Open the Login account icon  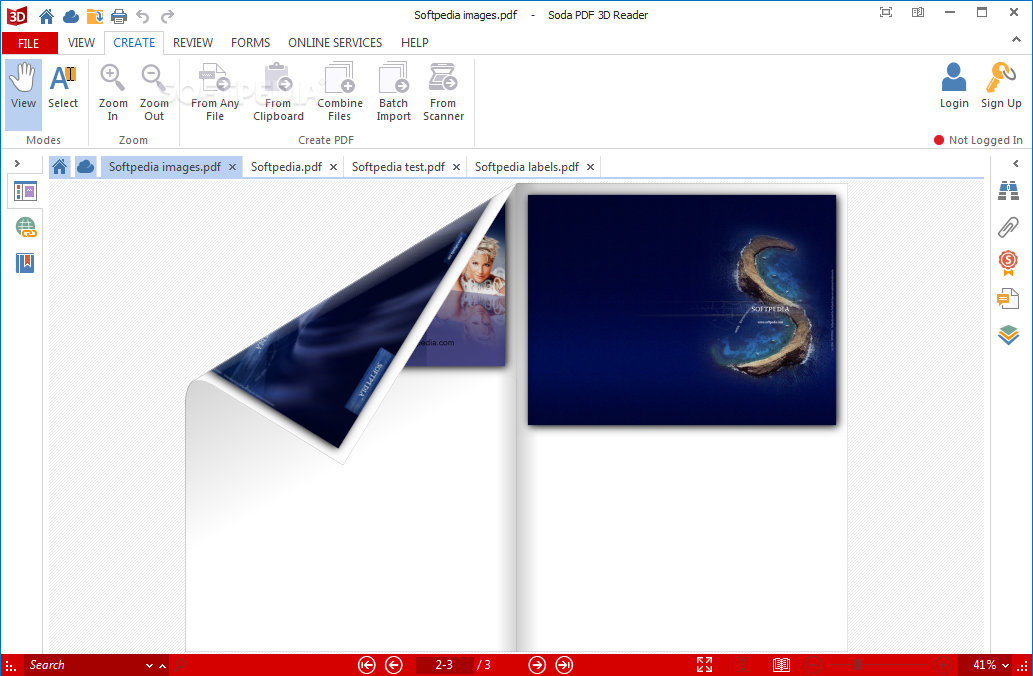(953, 86)
